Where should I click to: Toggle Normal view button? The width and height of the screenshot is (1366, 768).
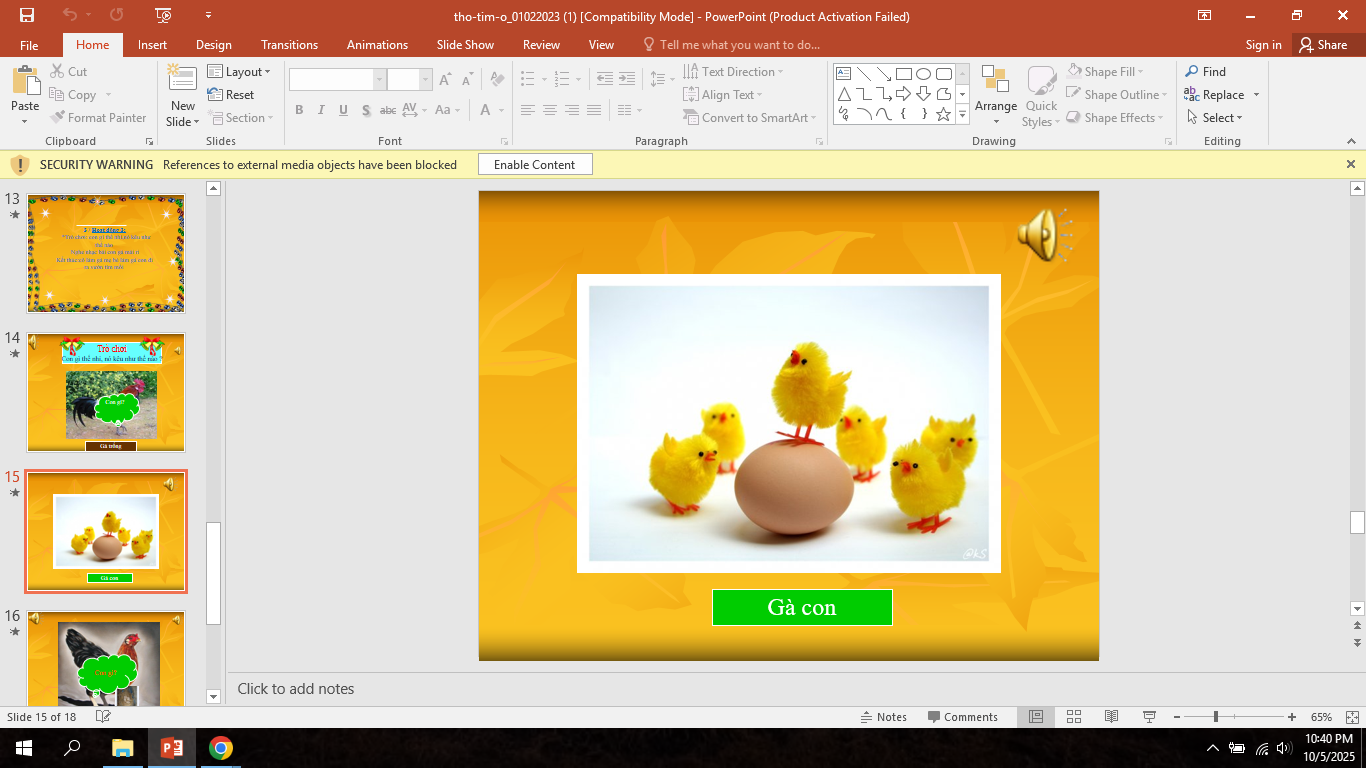coord(1036,717)
